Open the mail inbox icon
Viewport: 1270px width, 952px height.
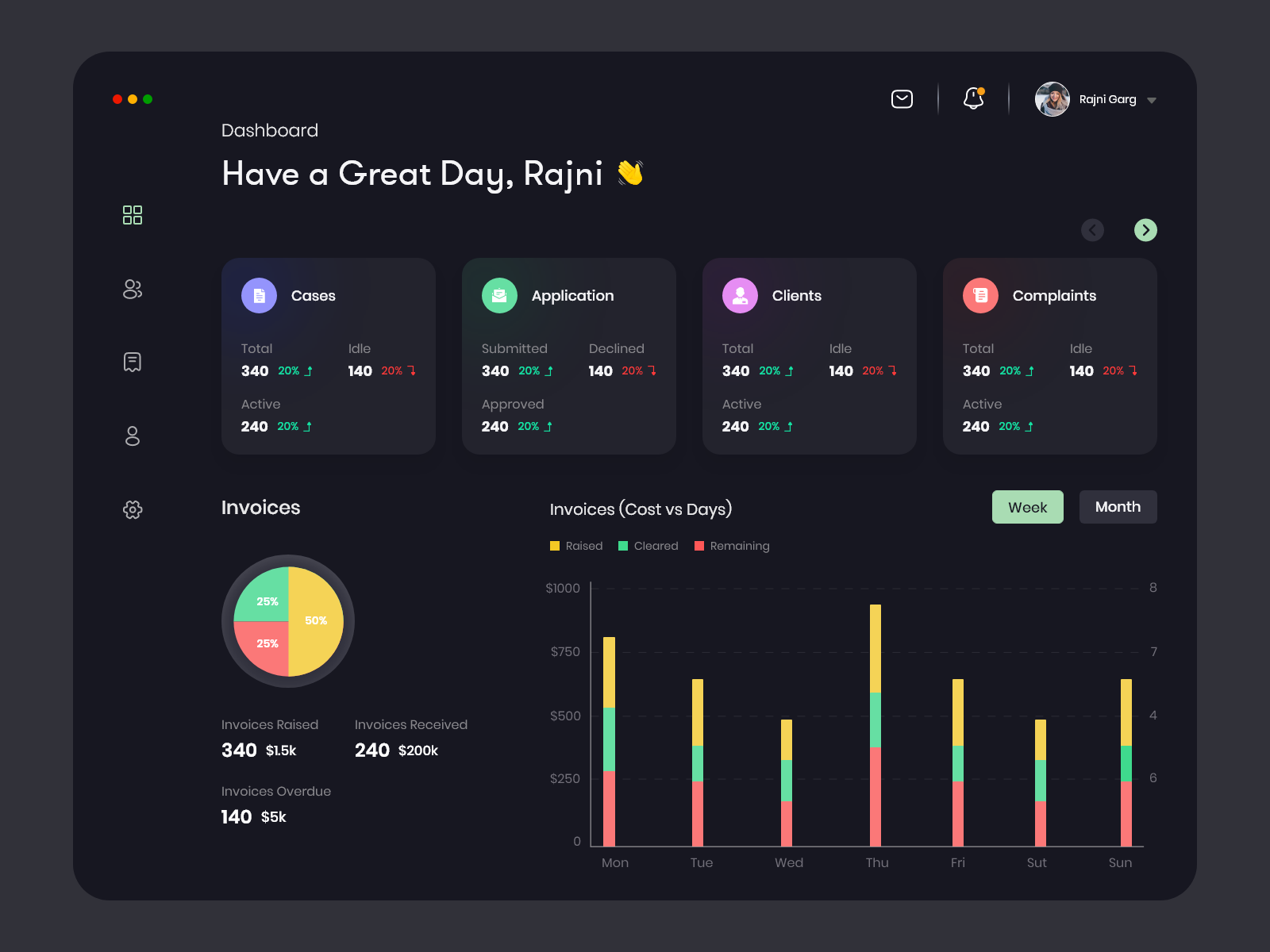click(902, 99)
